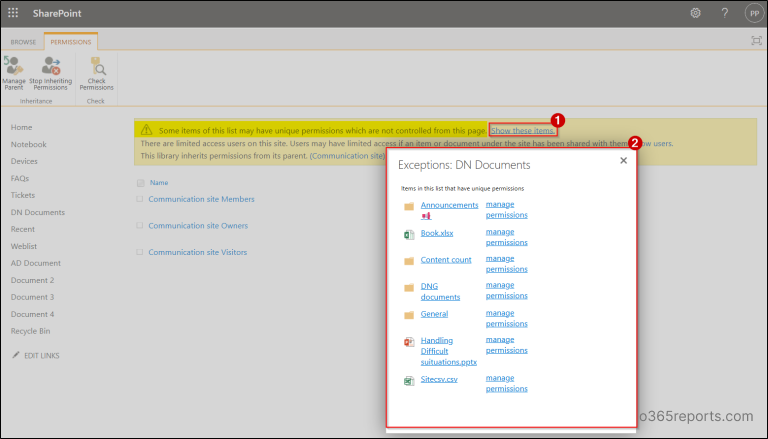Click manage permissions for Content count
The height and width of the screenshot is (439, 768).
[x=506, y=264]
